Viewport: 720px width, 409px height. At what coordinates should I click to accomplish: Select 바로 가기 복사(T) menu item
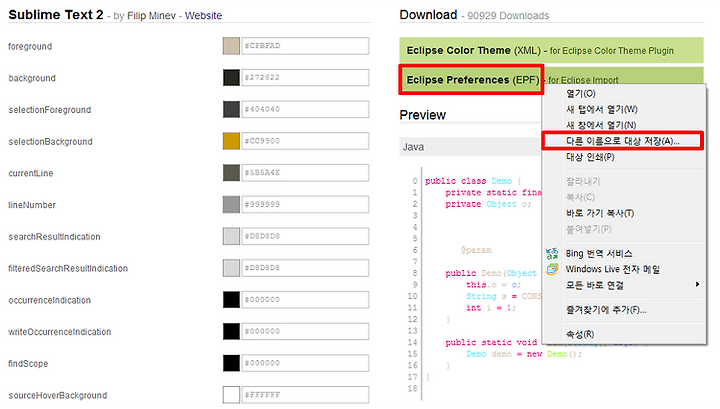click(600, 213)
